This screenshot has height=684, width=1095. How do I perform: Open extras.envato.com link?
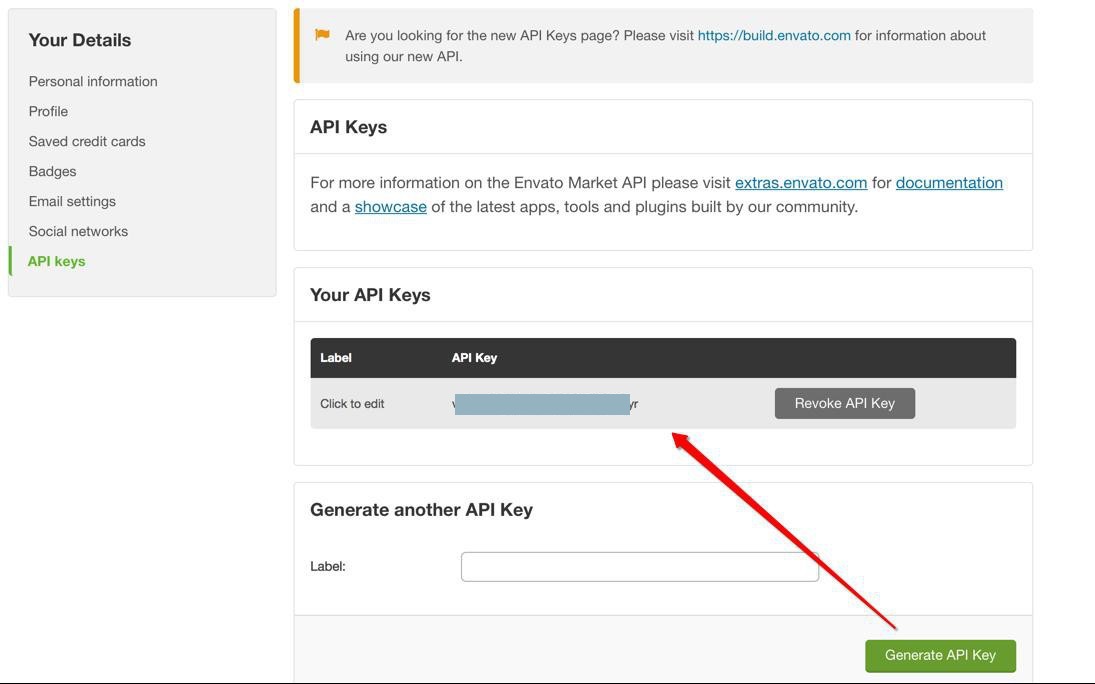pos(801,183)
